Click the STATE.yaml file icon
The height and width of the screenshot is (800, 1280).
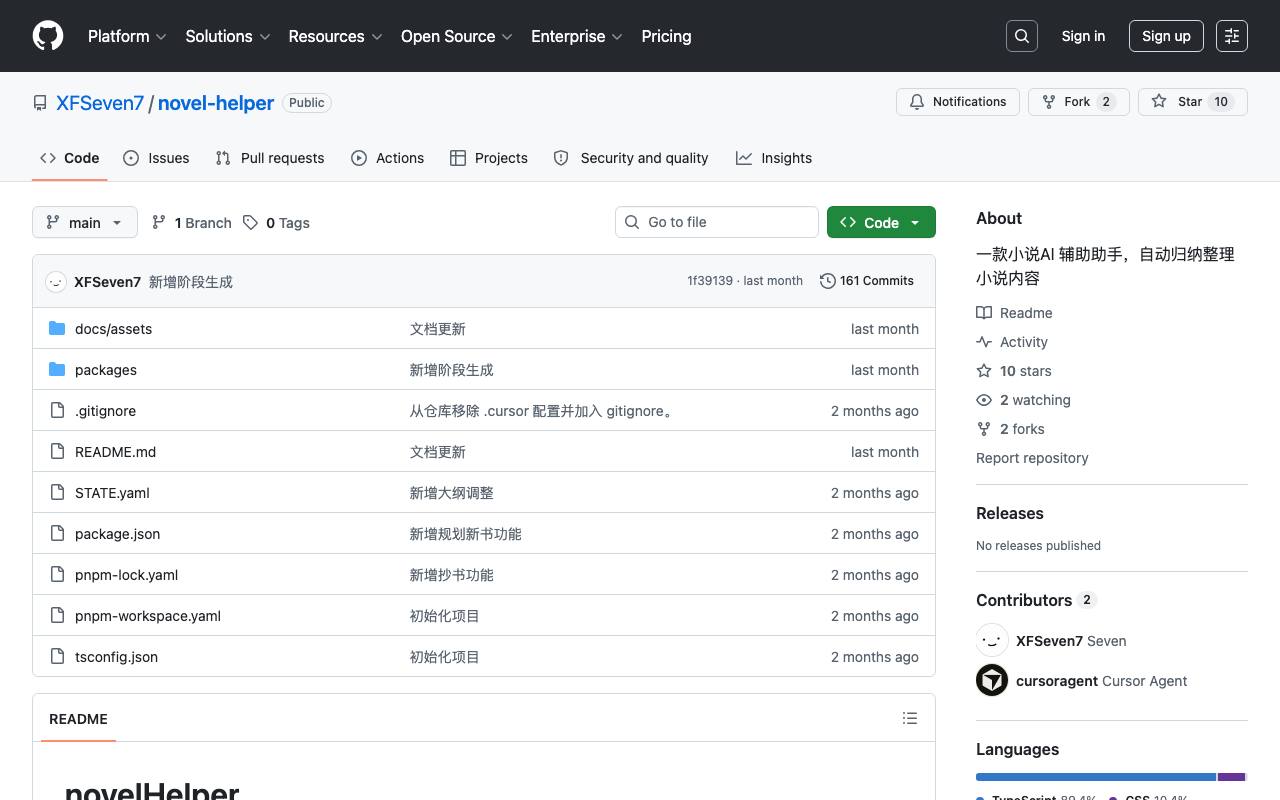[57, 493]
